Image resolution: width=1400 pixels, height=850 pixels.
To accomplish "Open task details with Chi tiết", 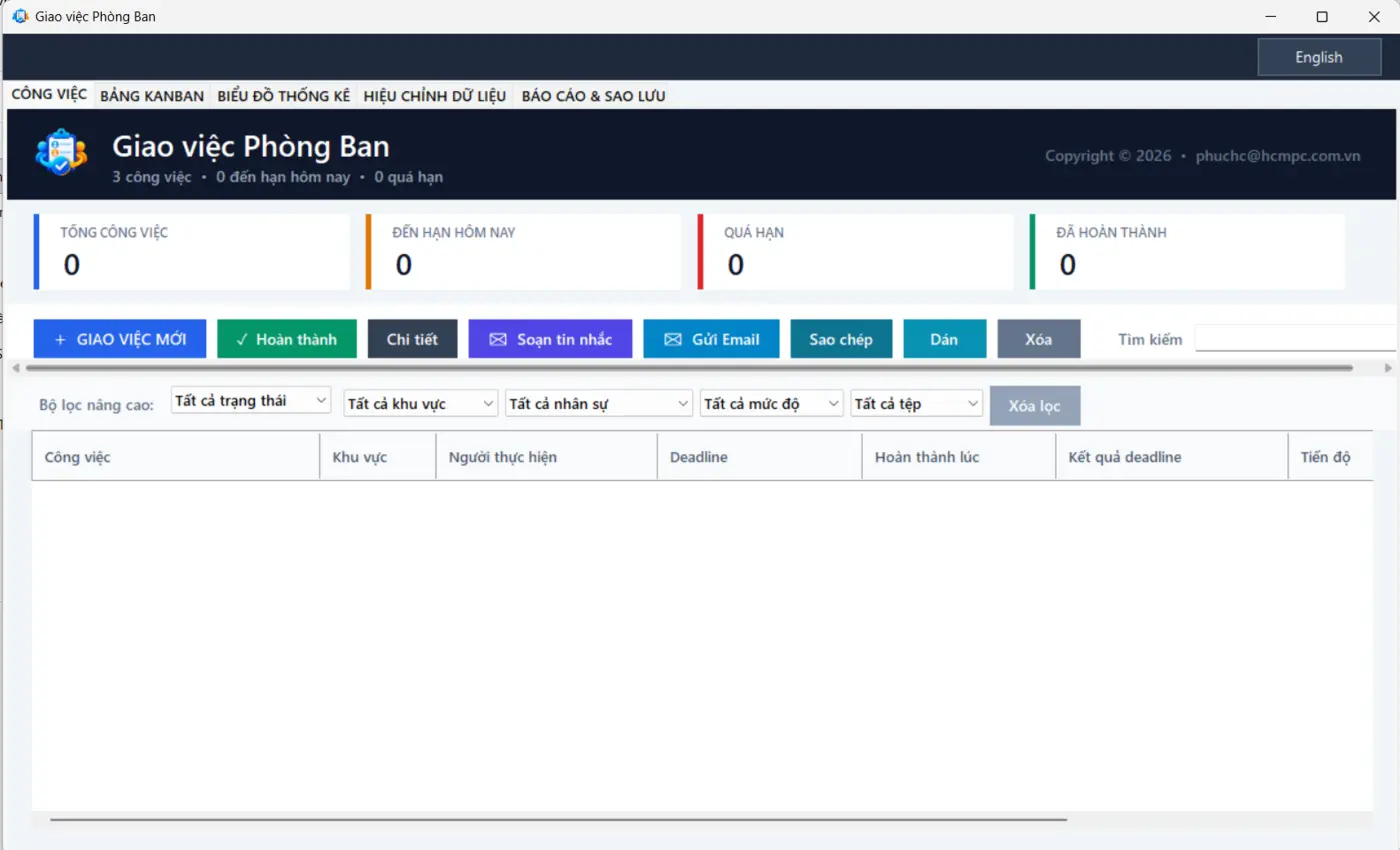I will point(412,339).
